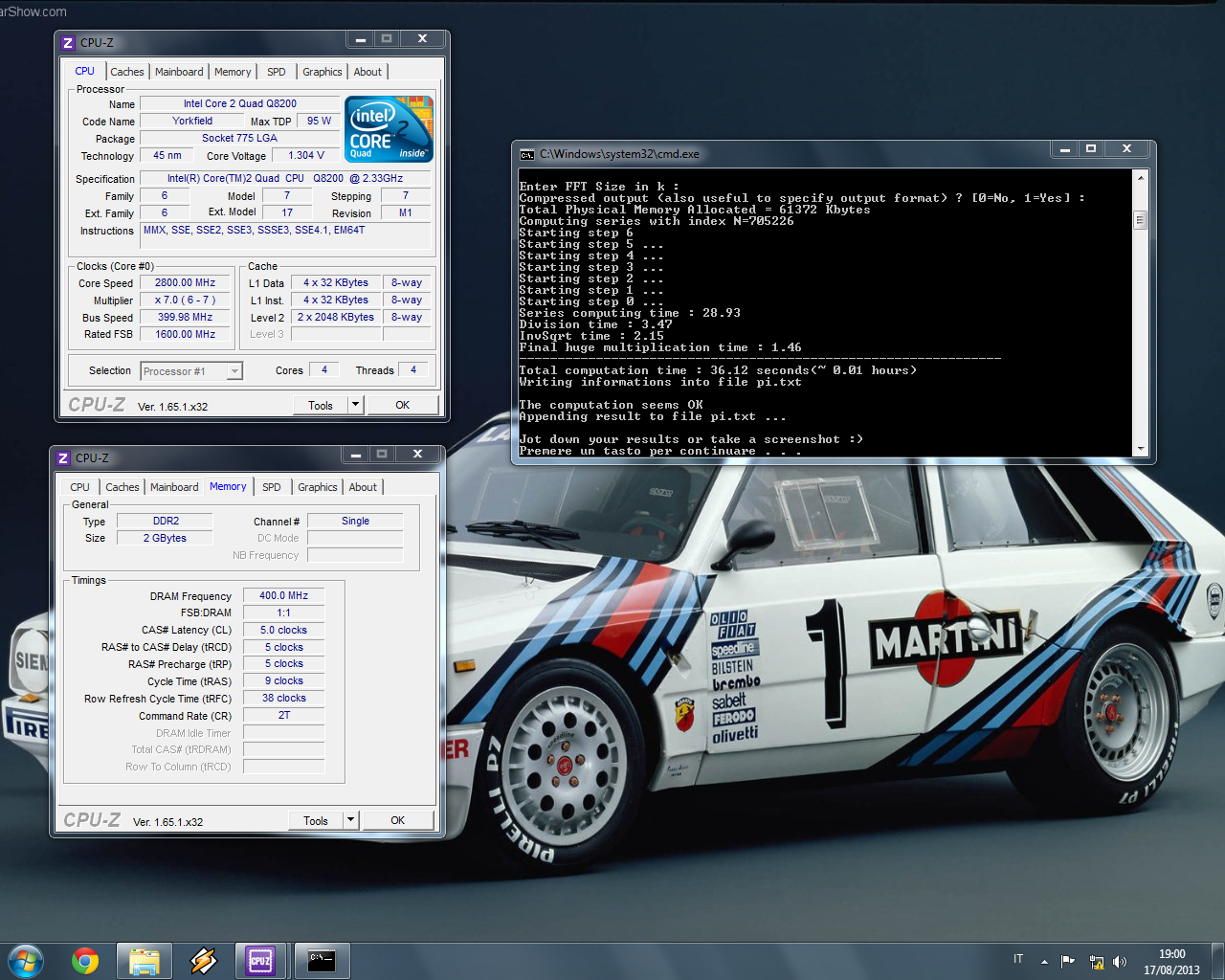Open Mainboard tab in bottom CPU-Z
The width and height of the screenshot is (1225, 980).
click(x=174, y=487)
